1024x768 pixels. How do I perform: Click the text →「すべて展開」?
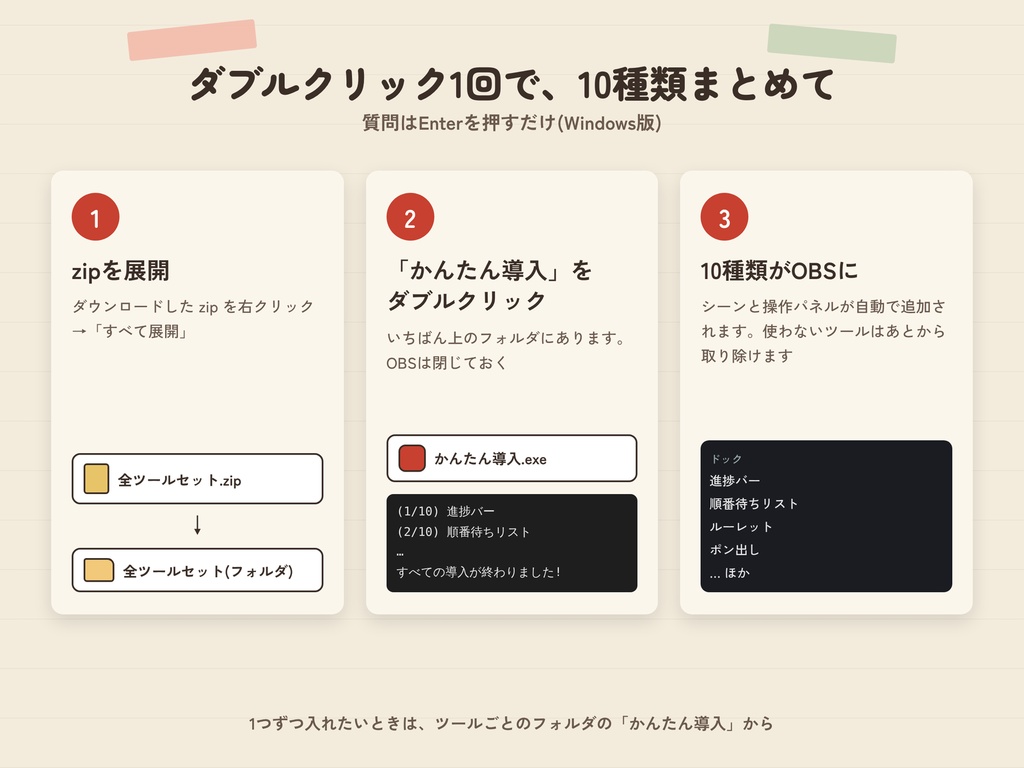(131, 331)
